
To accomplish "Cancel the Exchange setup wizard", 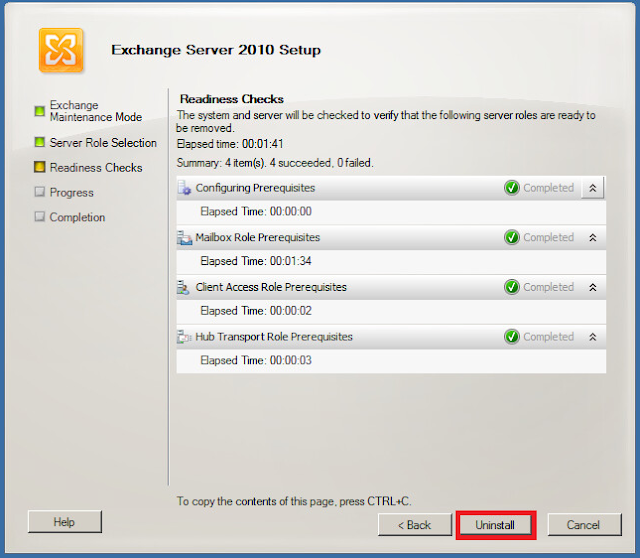I will click(584, 525).
